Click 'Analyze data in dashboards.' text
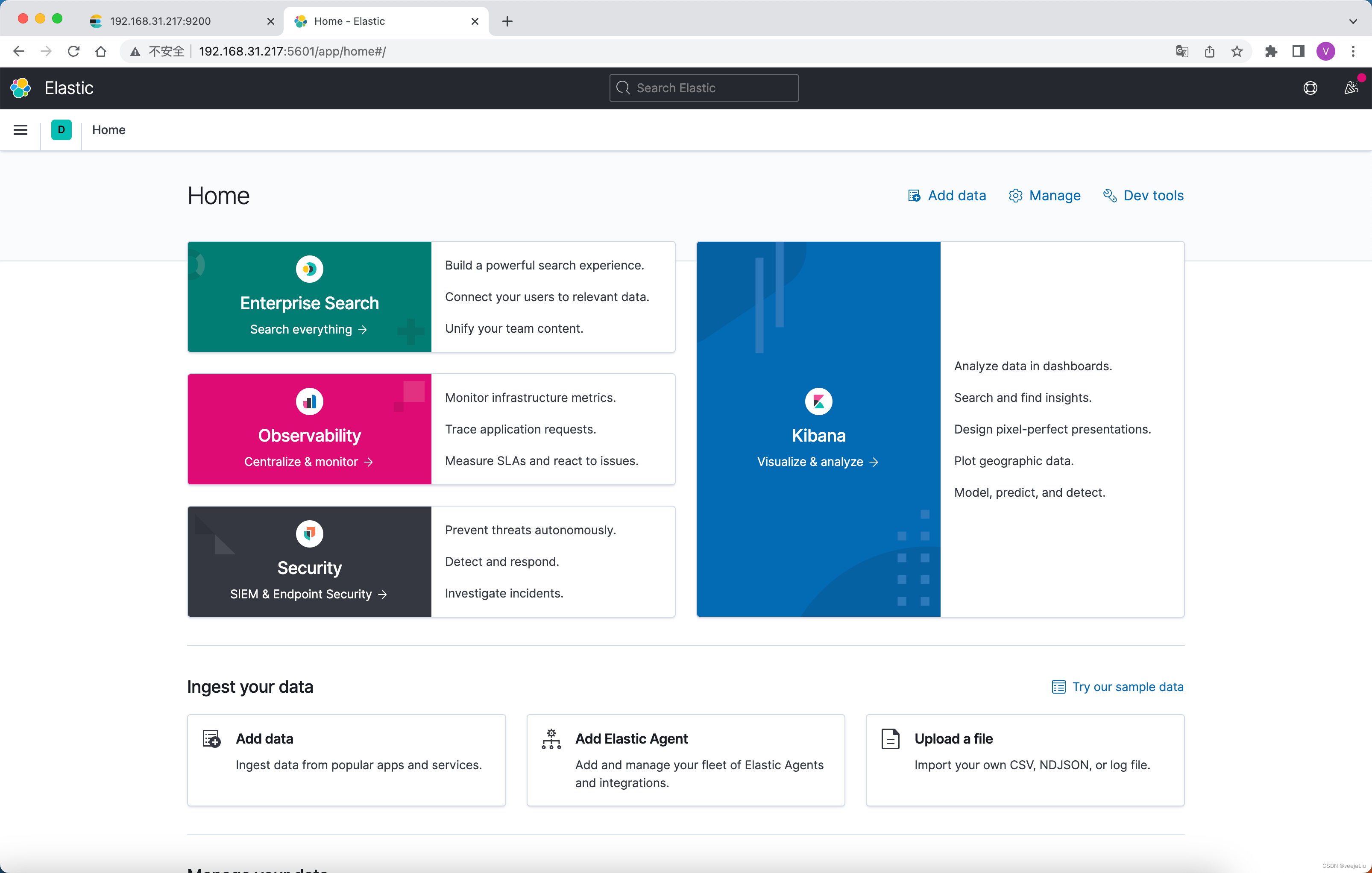Viewport: 1372px width, 873px height. 1032,366
